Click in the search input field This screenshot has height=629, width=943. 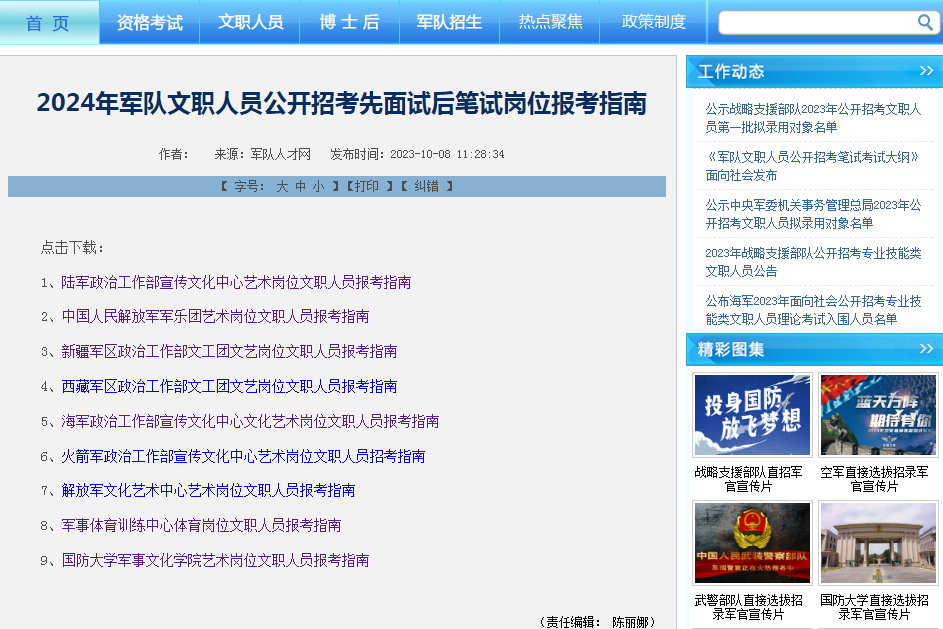point(815,22)
